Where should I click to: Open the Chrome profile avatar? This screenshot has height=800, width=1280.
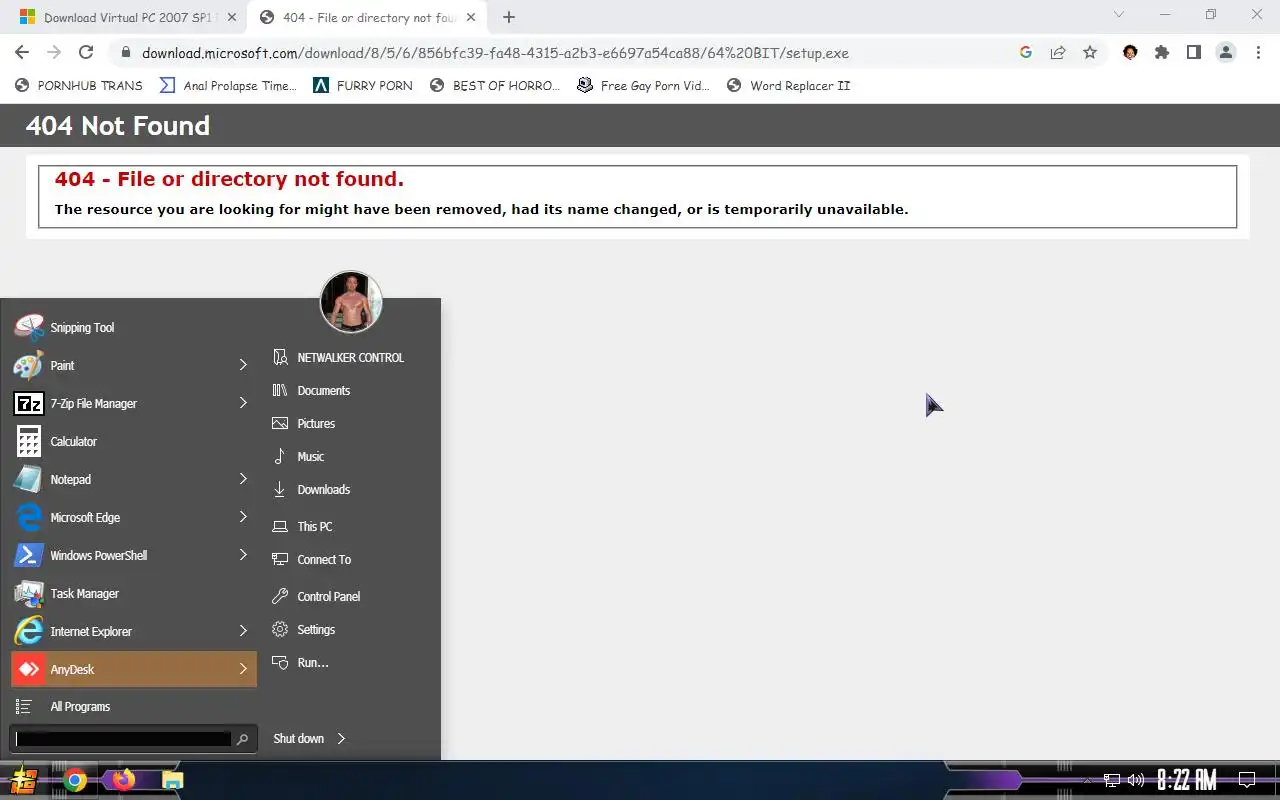coord(1226,53)
